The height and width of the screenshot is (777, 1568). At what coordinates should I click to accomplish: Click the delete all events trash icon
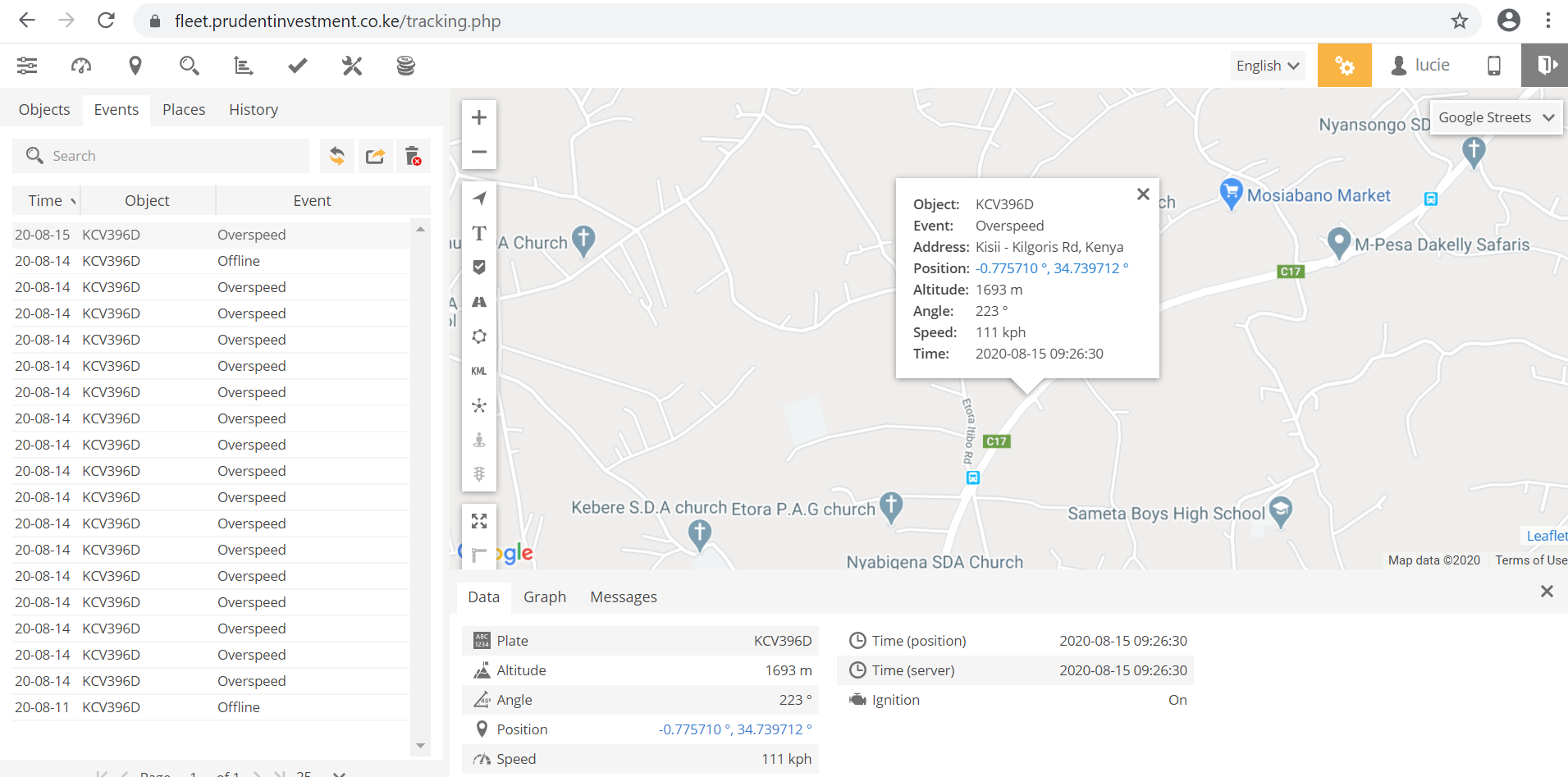click(413, 156)
